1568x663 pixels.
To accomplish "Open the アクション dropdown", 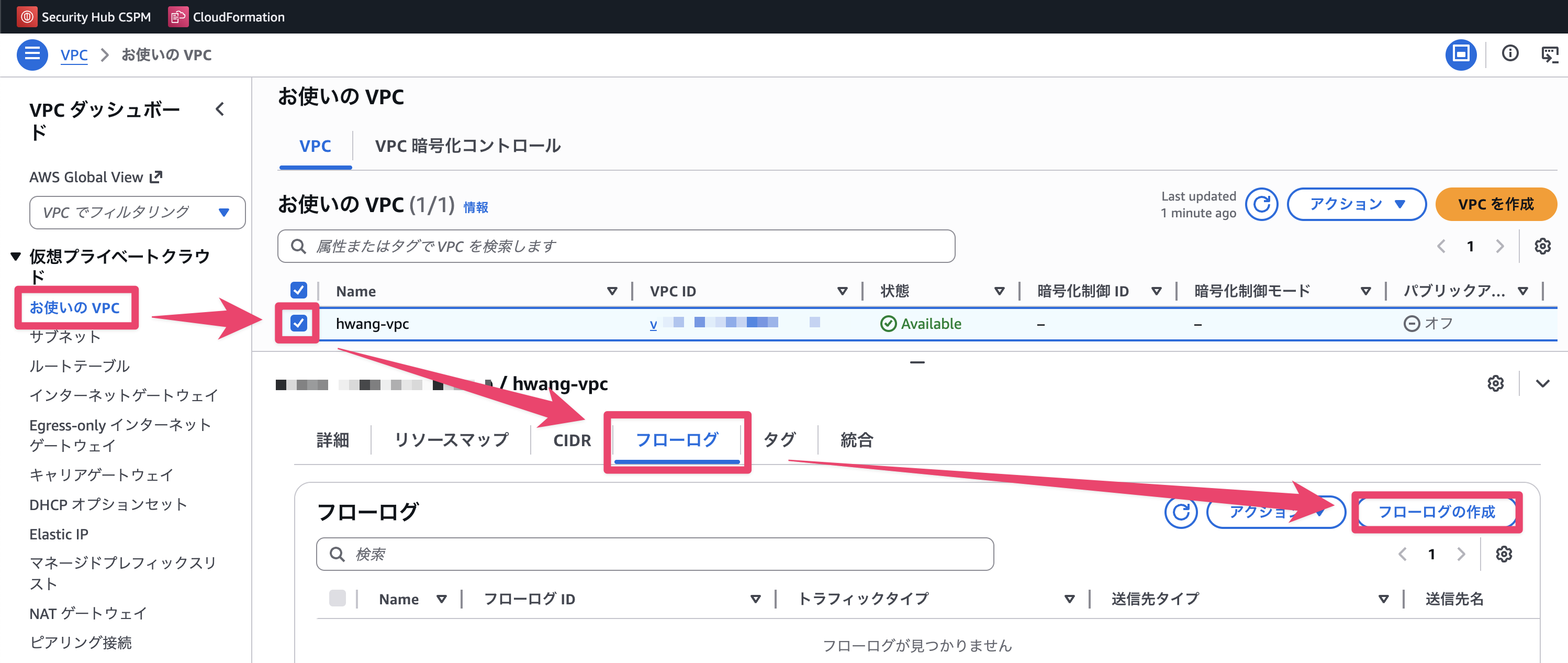I will click(1356, 204).
